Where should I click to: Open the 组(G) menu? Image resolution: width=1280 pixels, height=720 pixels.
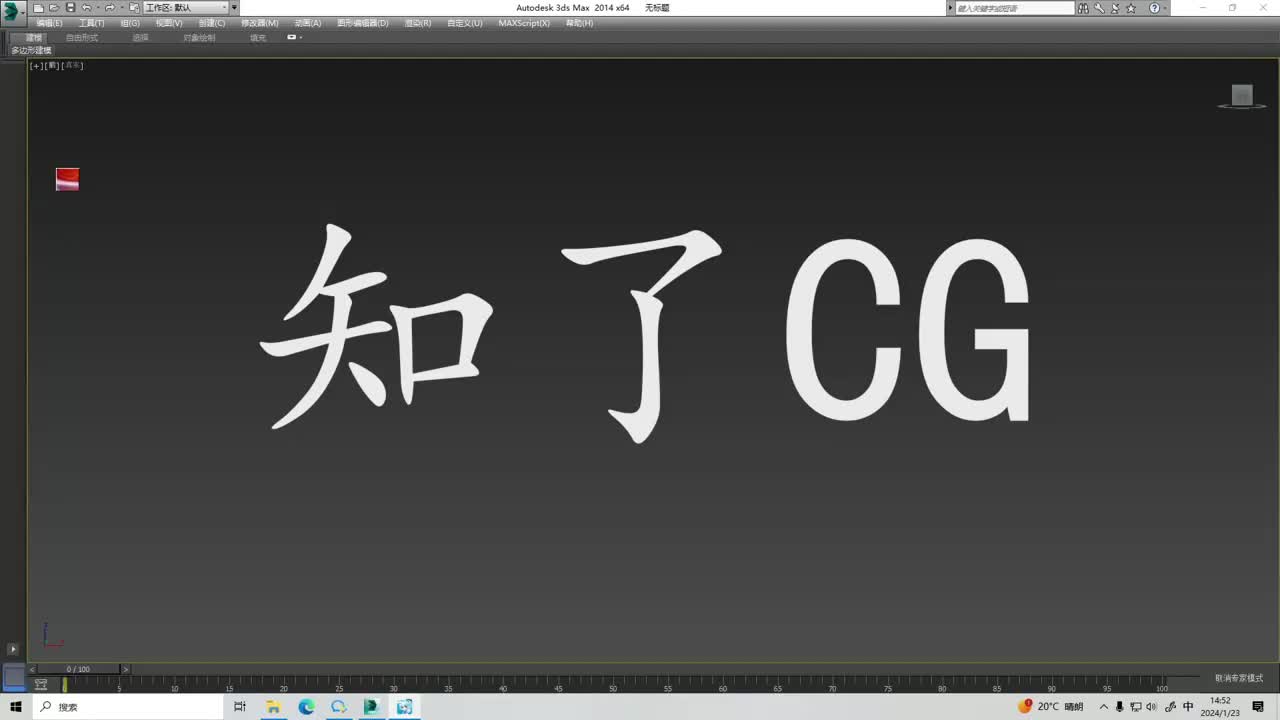[x=130, y=23]
